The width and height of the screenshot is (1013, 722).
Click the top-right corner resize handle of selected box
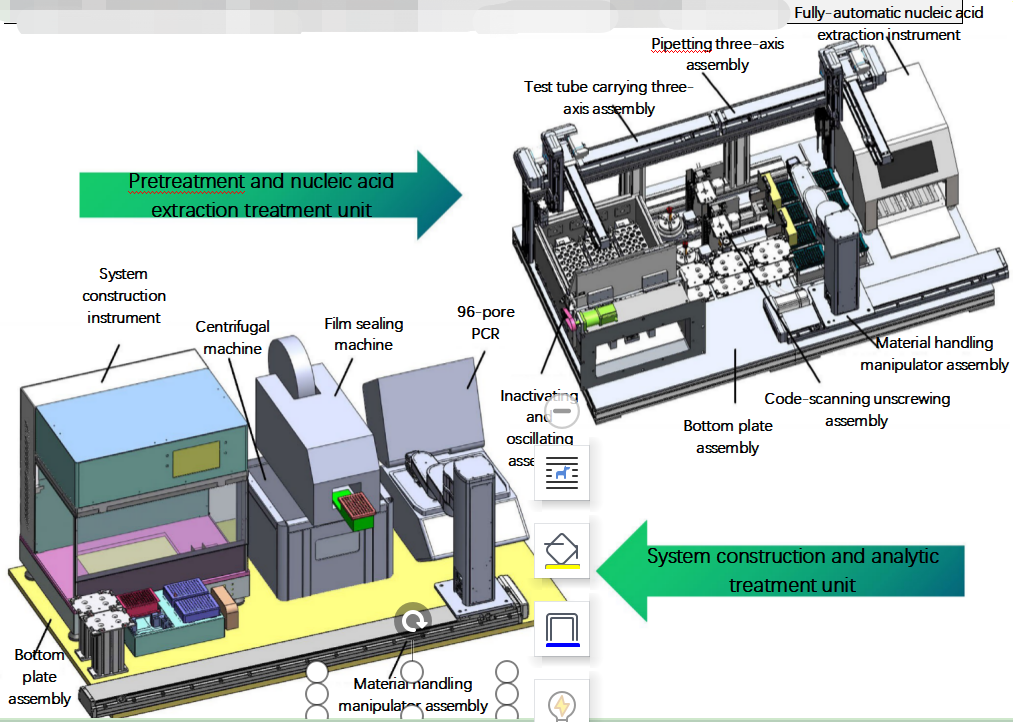[507, 672]
